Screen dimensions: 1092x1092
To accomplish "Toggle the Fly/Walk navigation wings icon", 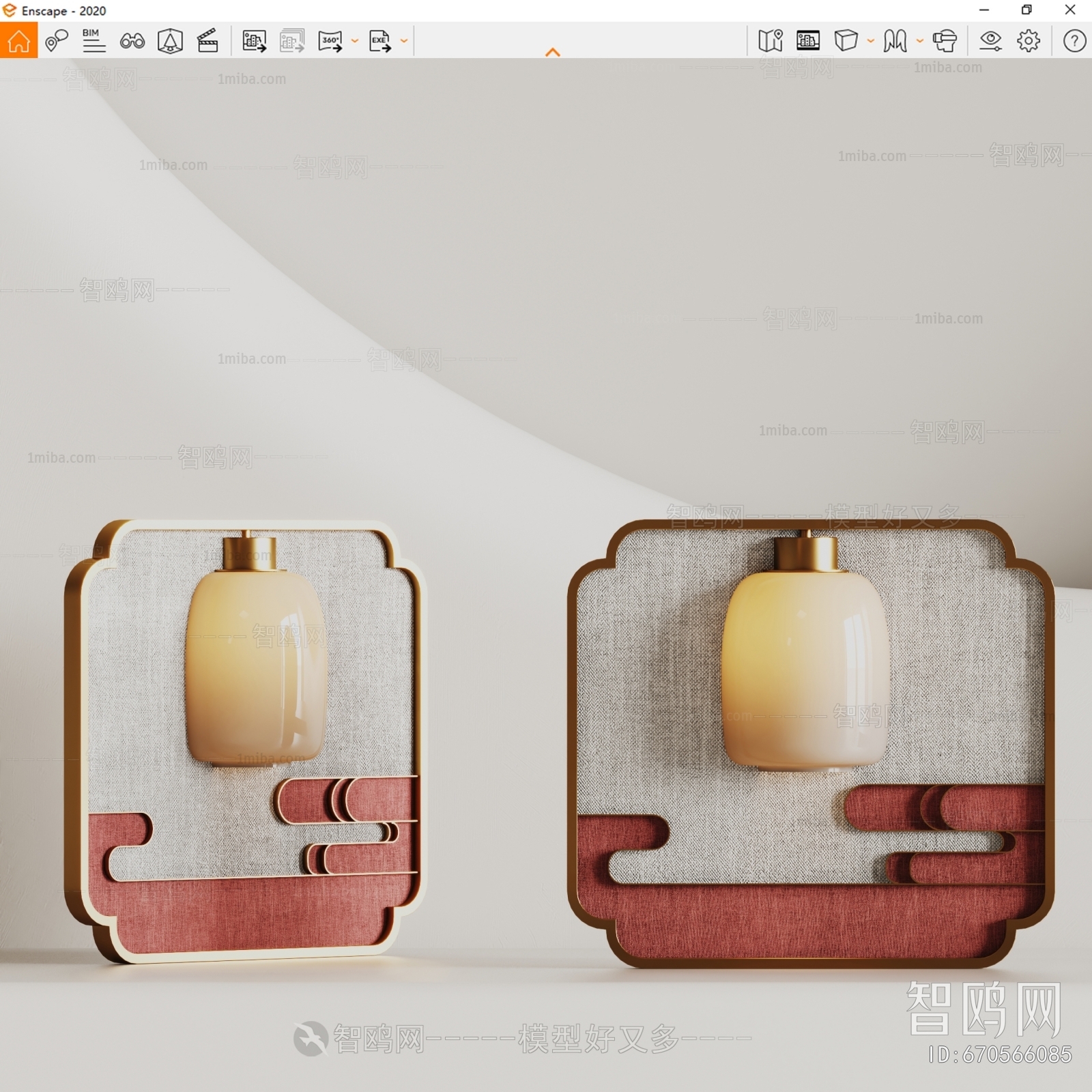I will [x=895, y=41].
